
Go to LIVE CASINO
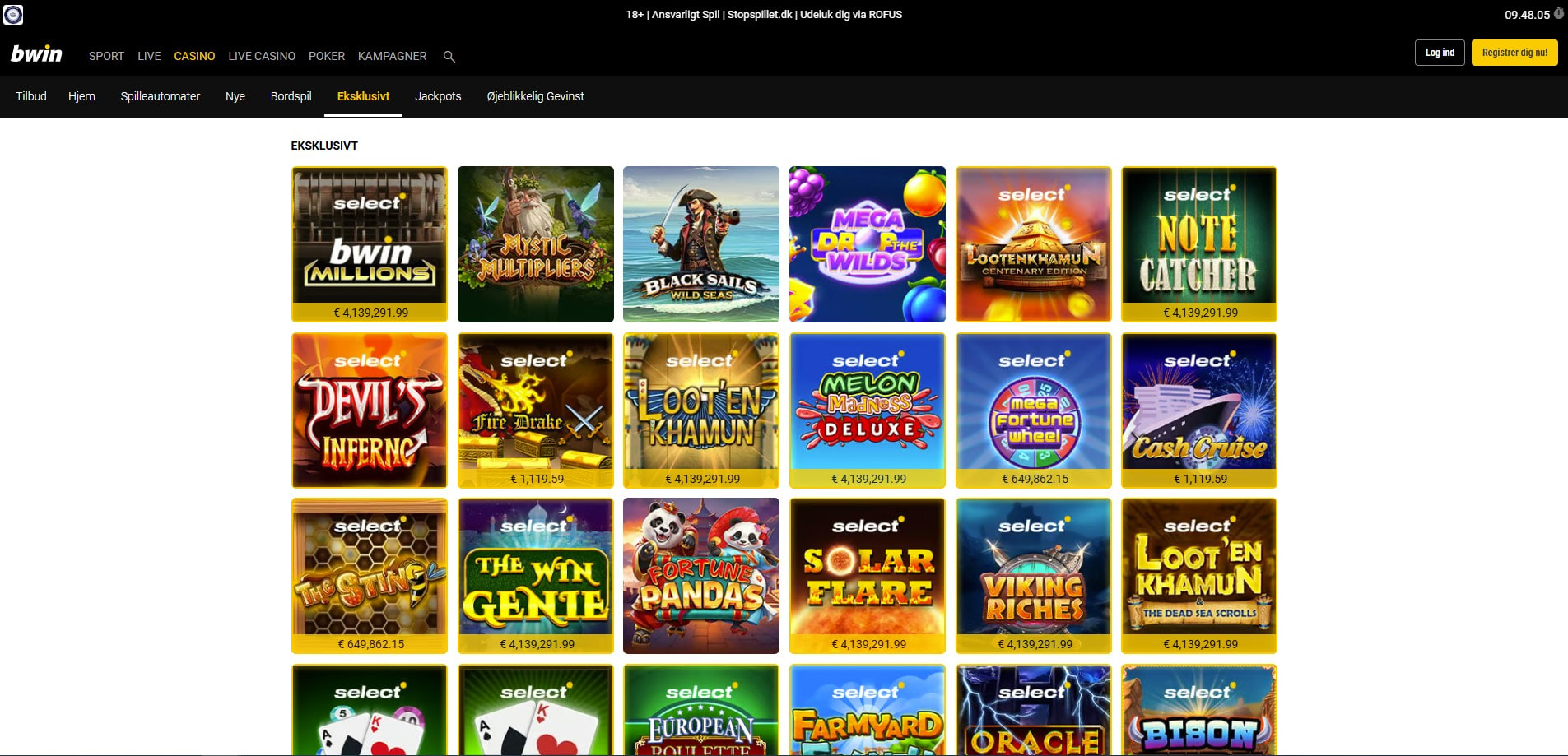point(262,56)
